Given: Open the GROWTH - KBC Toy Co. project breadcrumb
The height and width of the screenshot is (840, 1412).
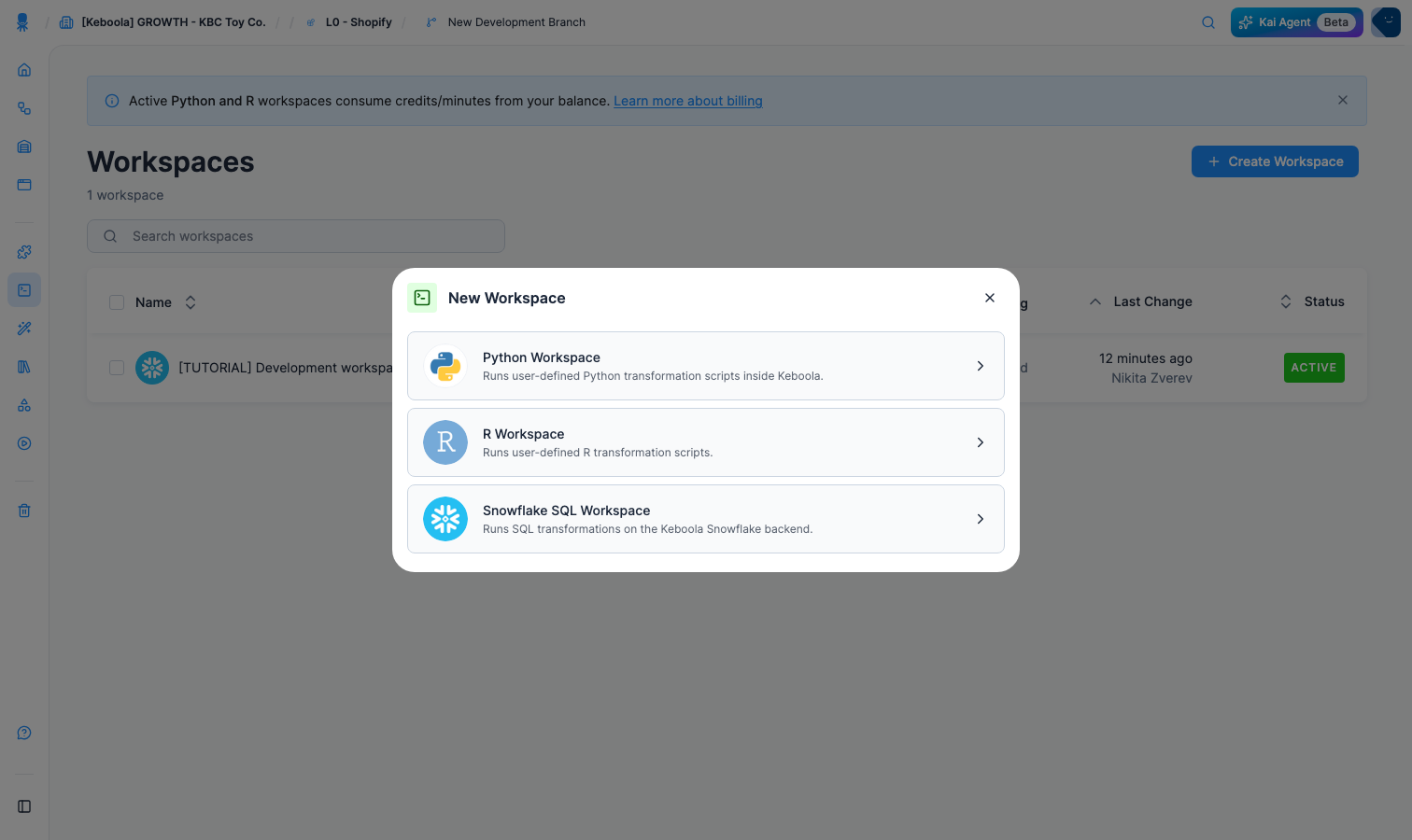Looking at the screenshot, I should 163,22.
